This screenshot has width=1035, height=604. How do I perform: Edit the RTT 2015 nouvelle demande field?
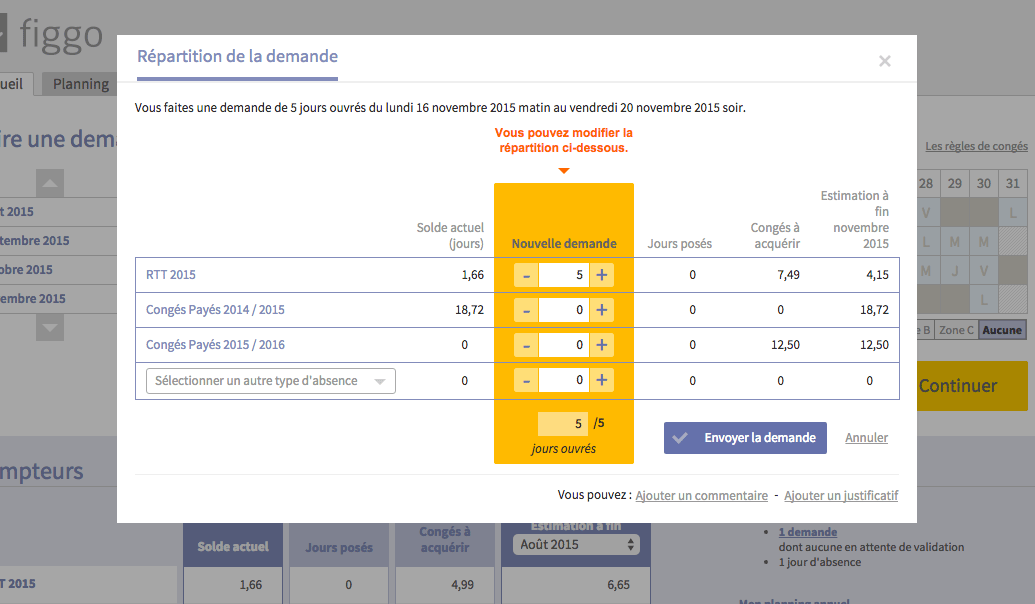(564, 275)
